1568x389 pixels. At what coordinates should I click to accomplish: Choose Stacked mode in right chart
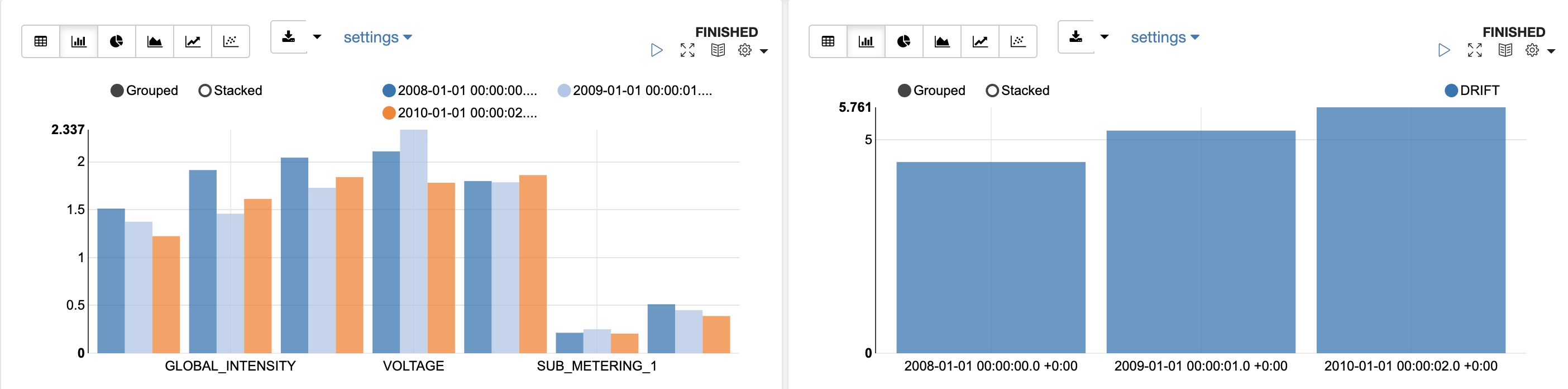(x=992, y=91)
